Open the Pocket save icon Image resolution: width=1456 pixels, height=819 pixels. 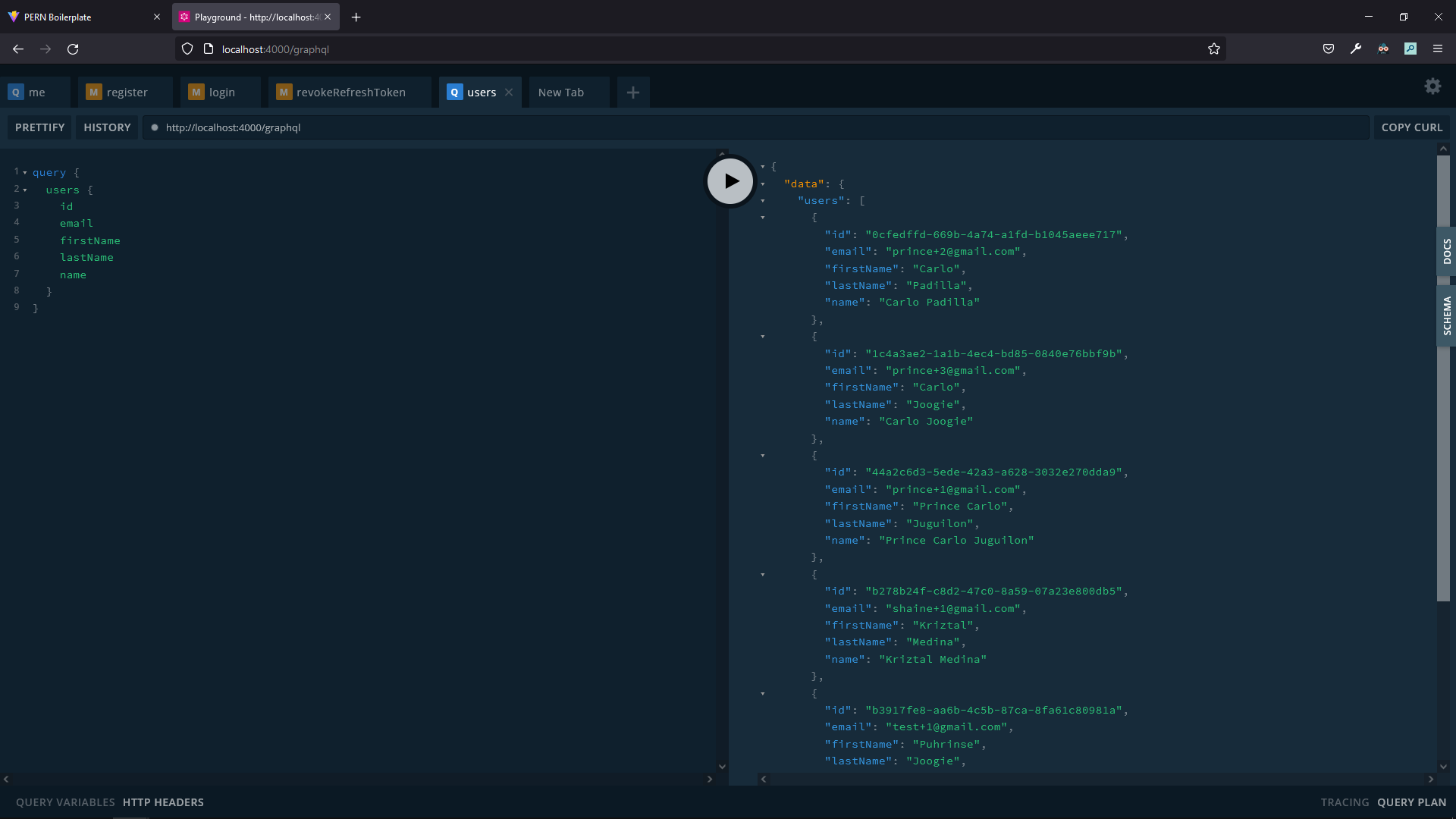click(x=1329, y=49)
